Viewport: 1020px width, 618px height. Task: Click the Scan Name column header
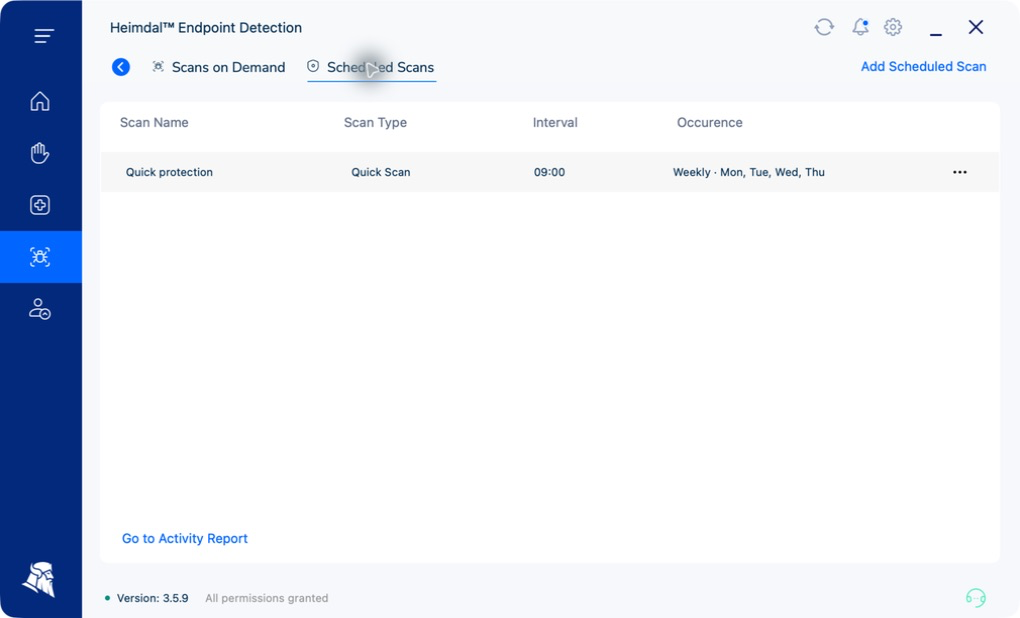coord(154,122)
